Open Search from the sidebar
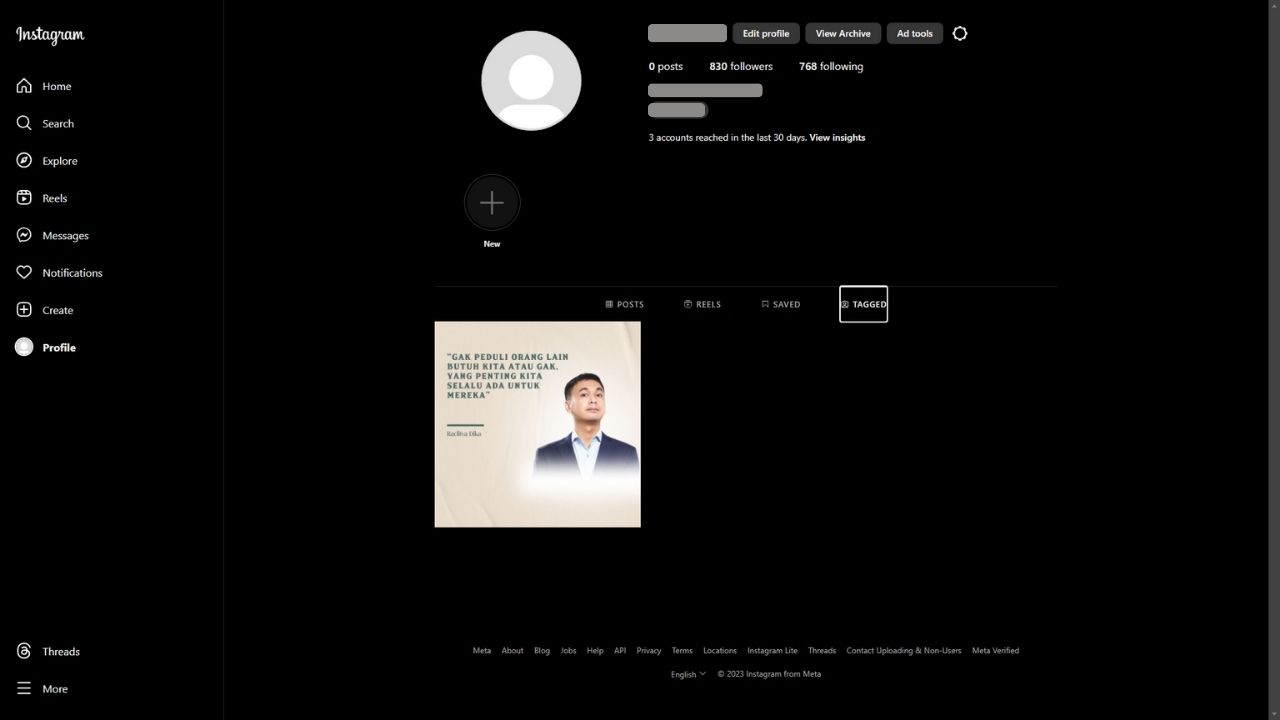Viewport: 1280px width, 720px height. (24, 123)
